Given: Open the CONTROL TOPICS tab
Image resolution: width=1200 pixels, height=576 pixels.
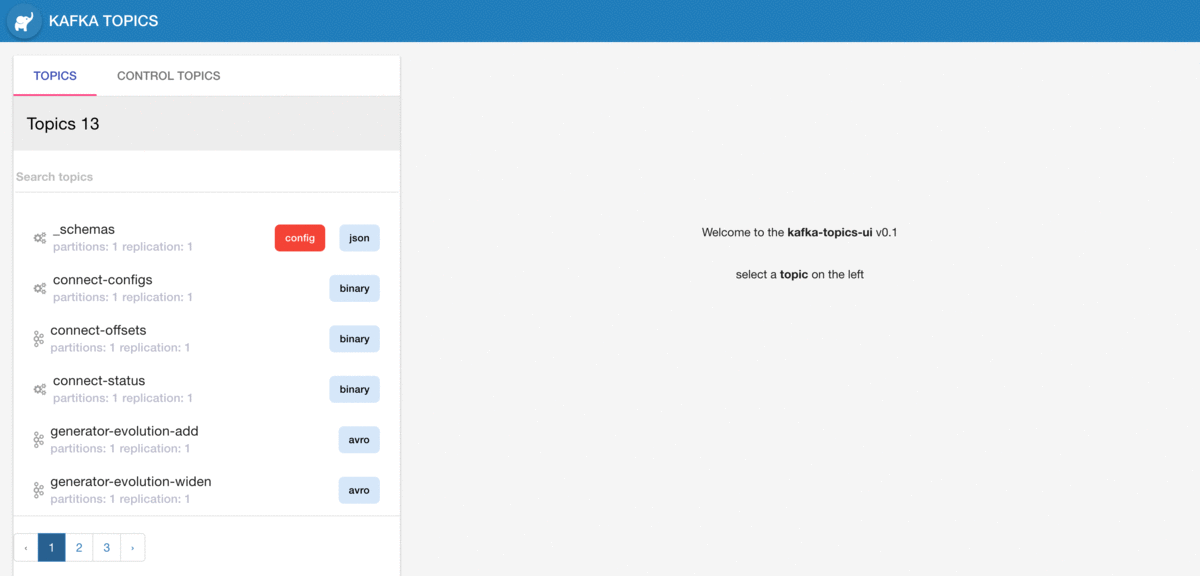Looking at the screenshot, I should [169, 76].
